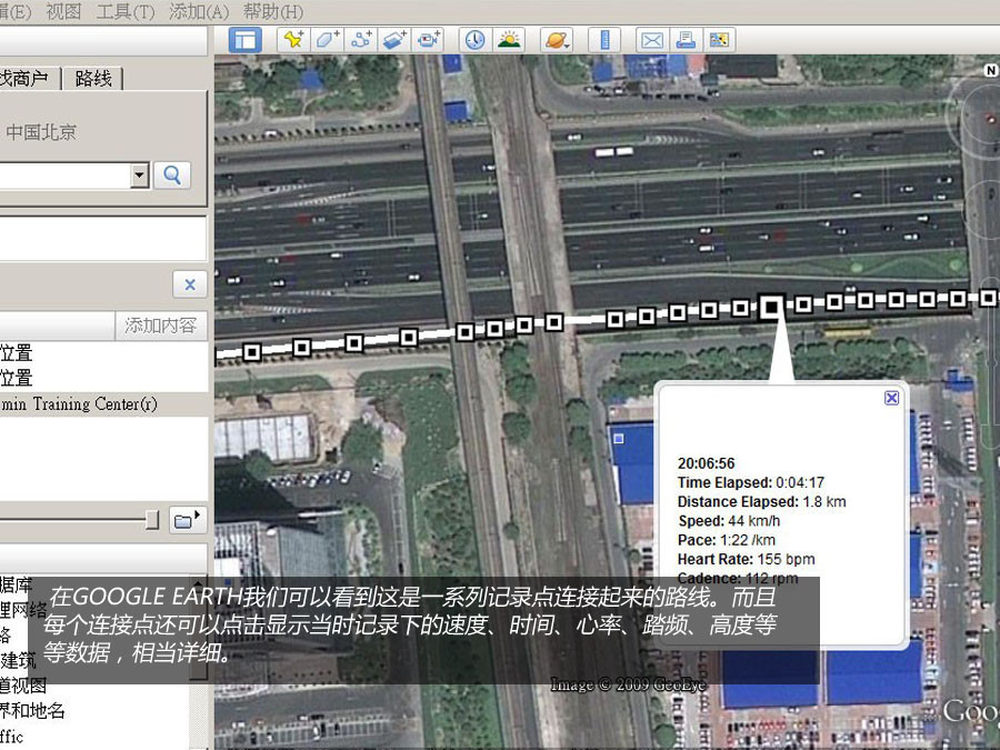Select the 道视图 layer entry

click(23, 685)
